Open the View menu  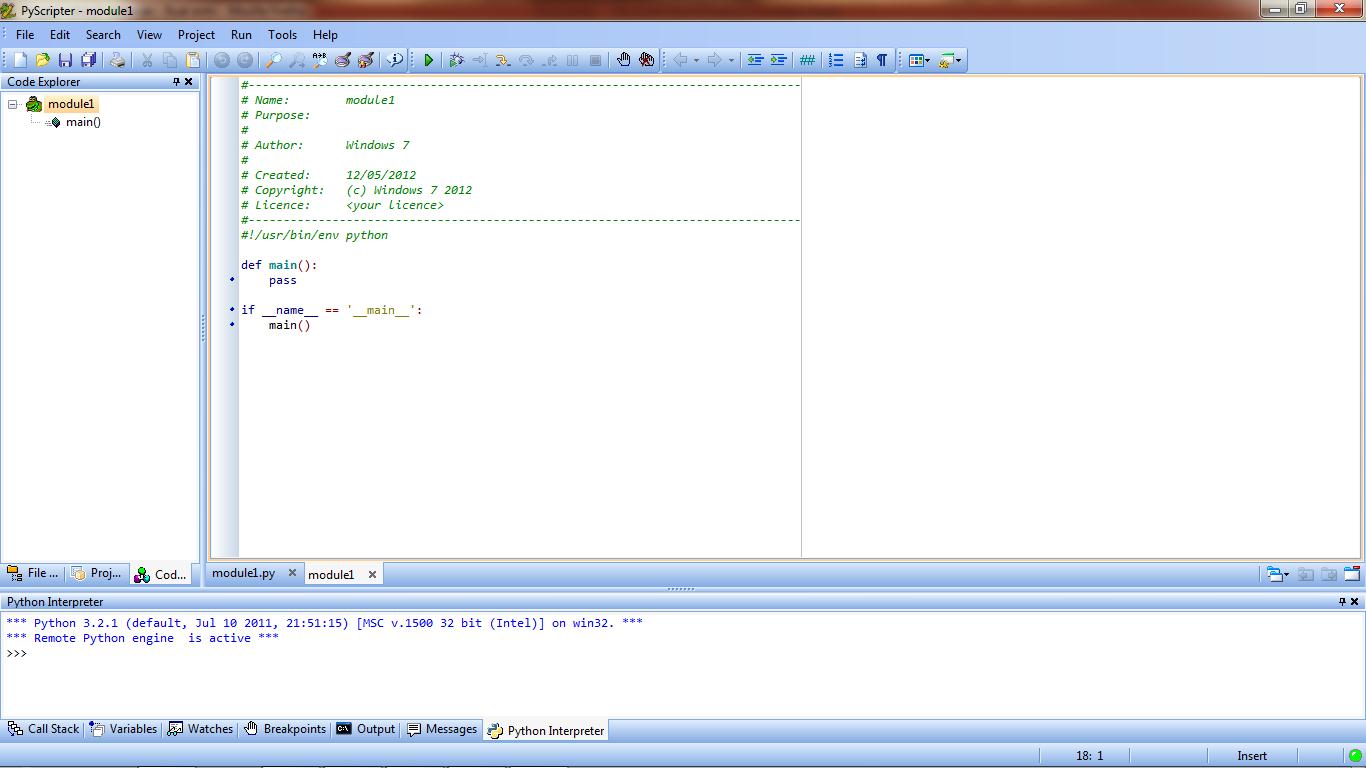point(149,34)
